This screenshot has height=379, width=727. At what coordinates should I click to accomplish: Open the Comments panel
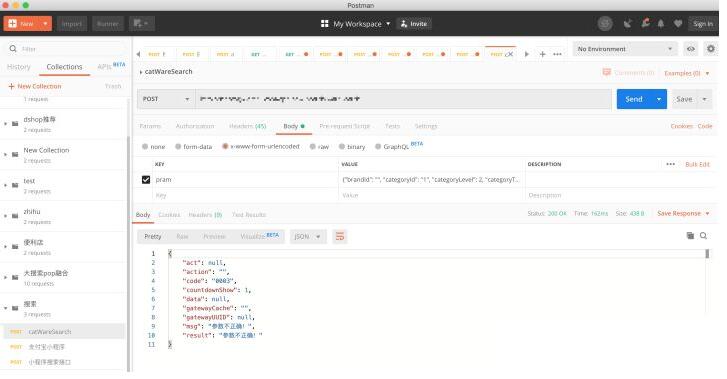coord(628,72)
